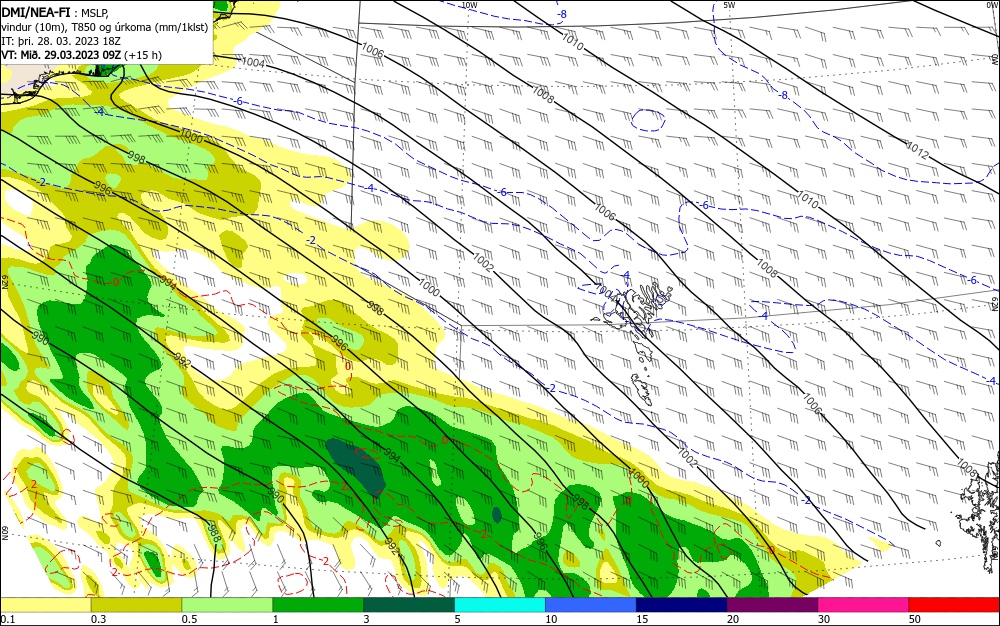Click the yellow 0.1–0.3 legend swatch
This screenshot has width=1000, height=626.
46,605
